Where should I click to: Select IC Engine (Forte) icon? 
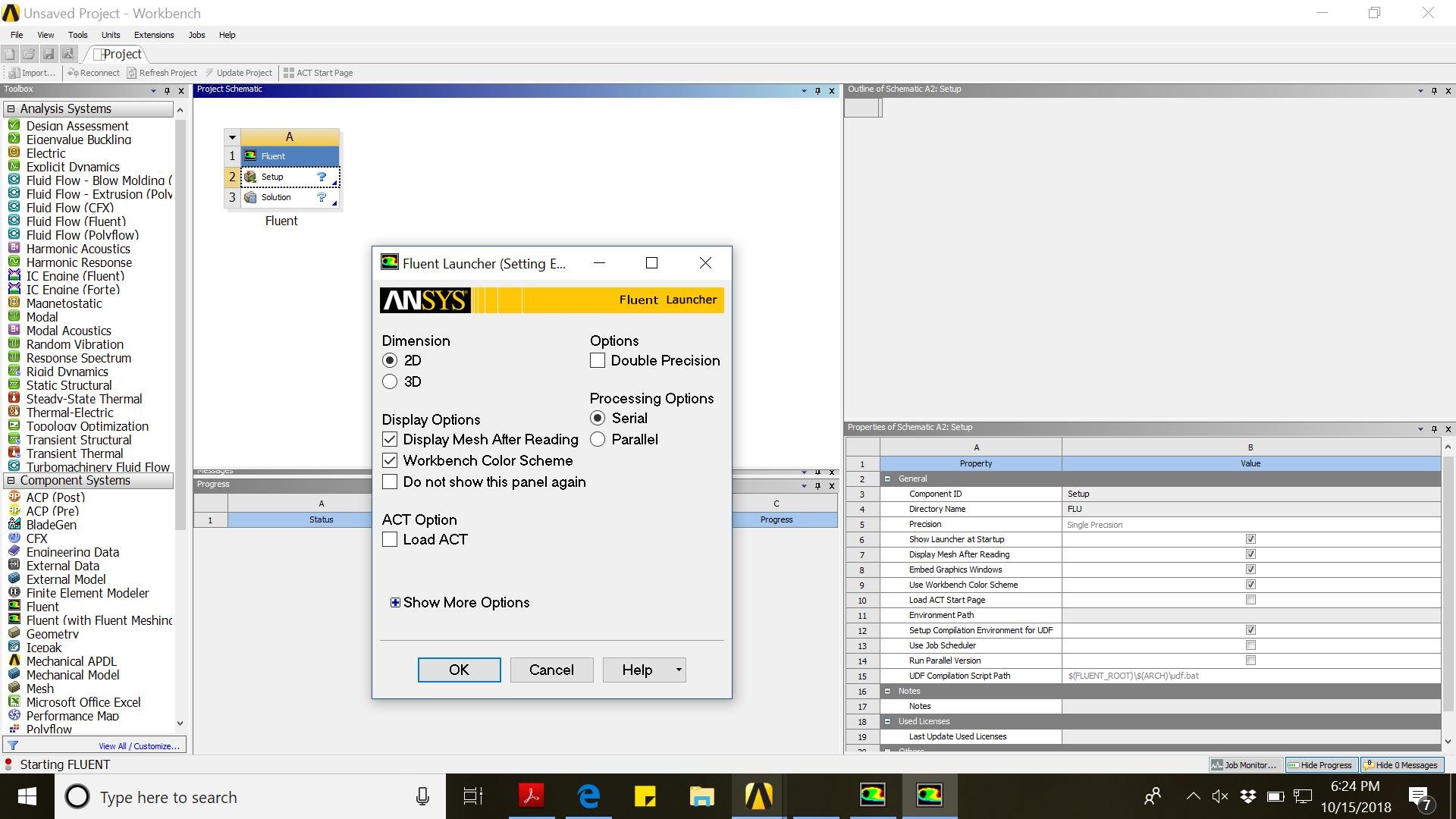[14, 289]
